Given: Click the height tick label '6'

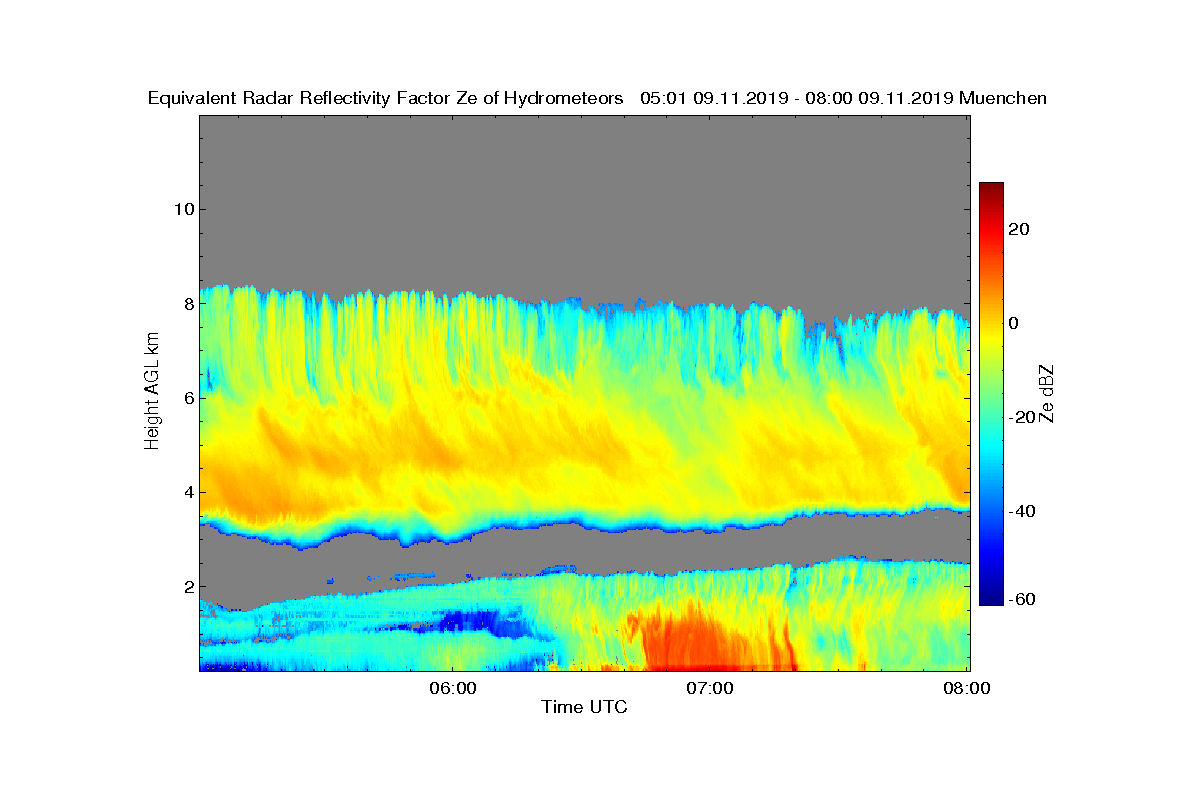Looking at the screenshot, I should (x=187, y=398).
